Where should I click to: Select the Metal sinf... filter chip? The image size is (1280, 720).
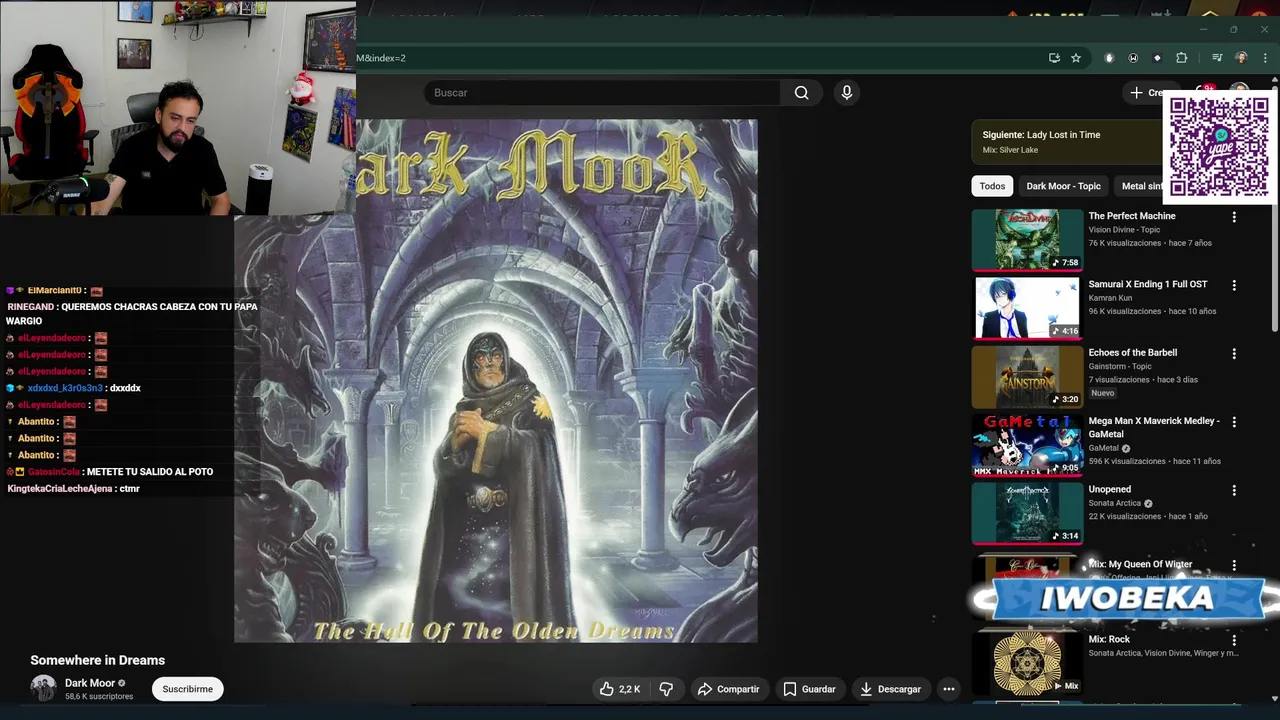(x=1140, y=186)
